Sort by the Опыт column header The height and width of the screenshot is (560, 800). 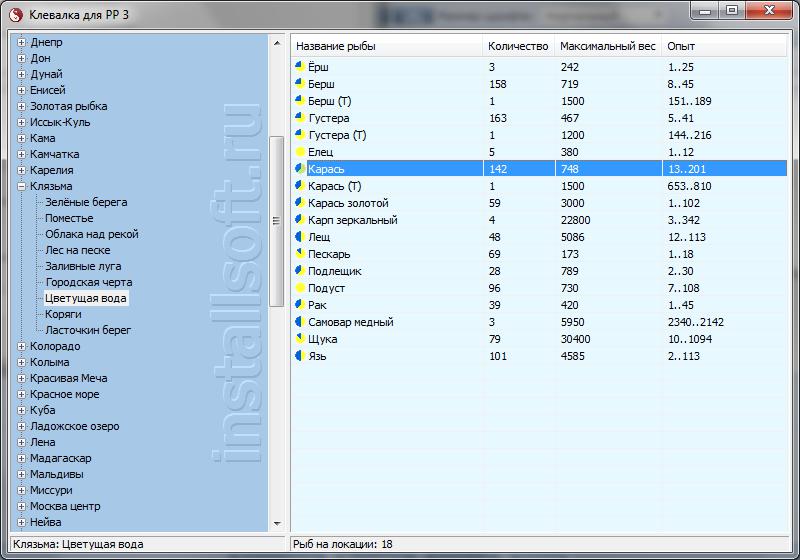[x=724, y=46]
